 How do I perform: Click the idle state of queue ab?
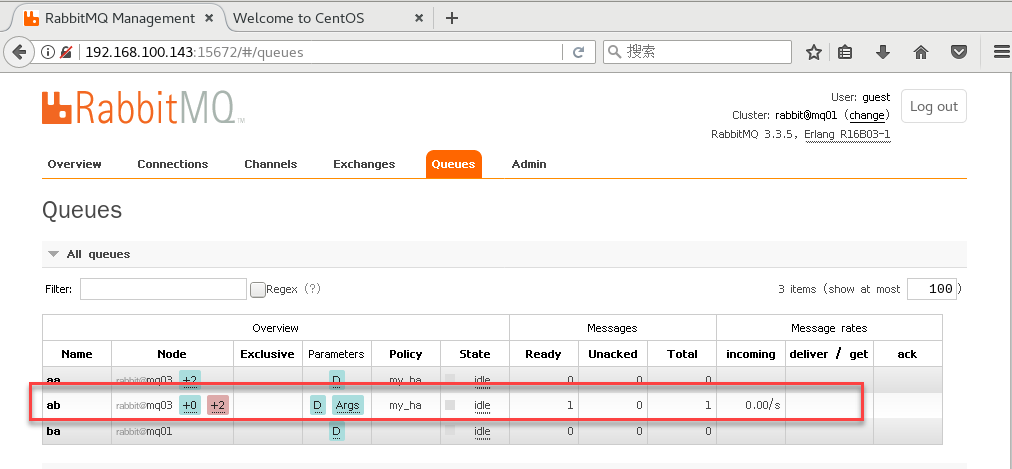point(482,406)
